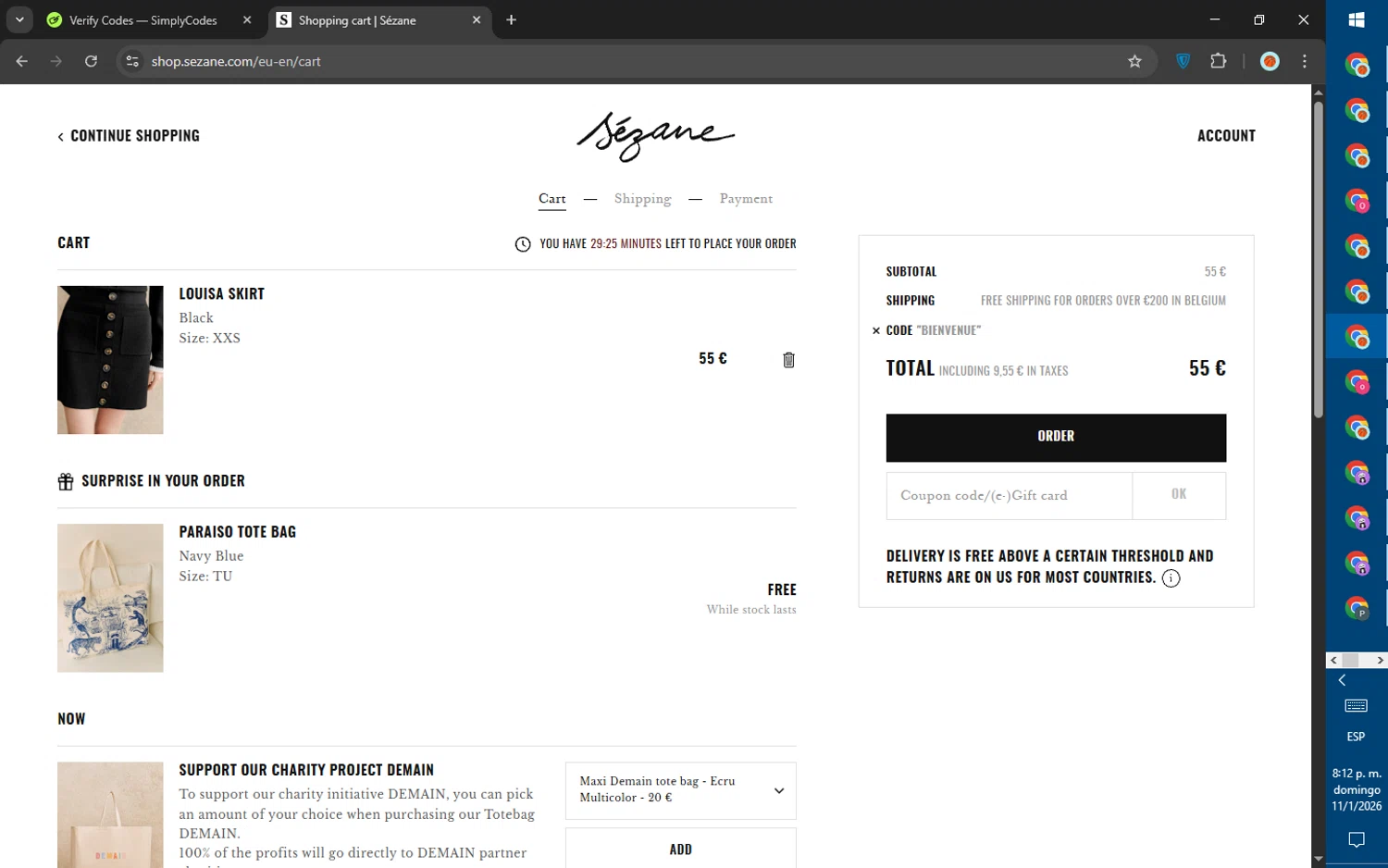Viewport: 1388px width, 868px height.
Task: Show hidden tray icons chevron
Action: (1342, 680)
